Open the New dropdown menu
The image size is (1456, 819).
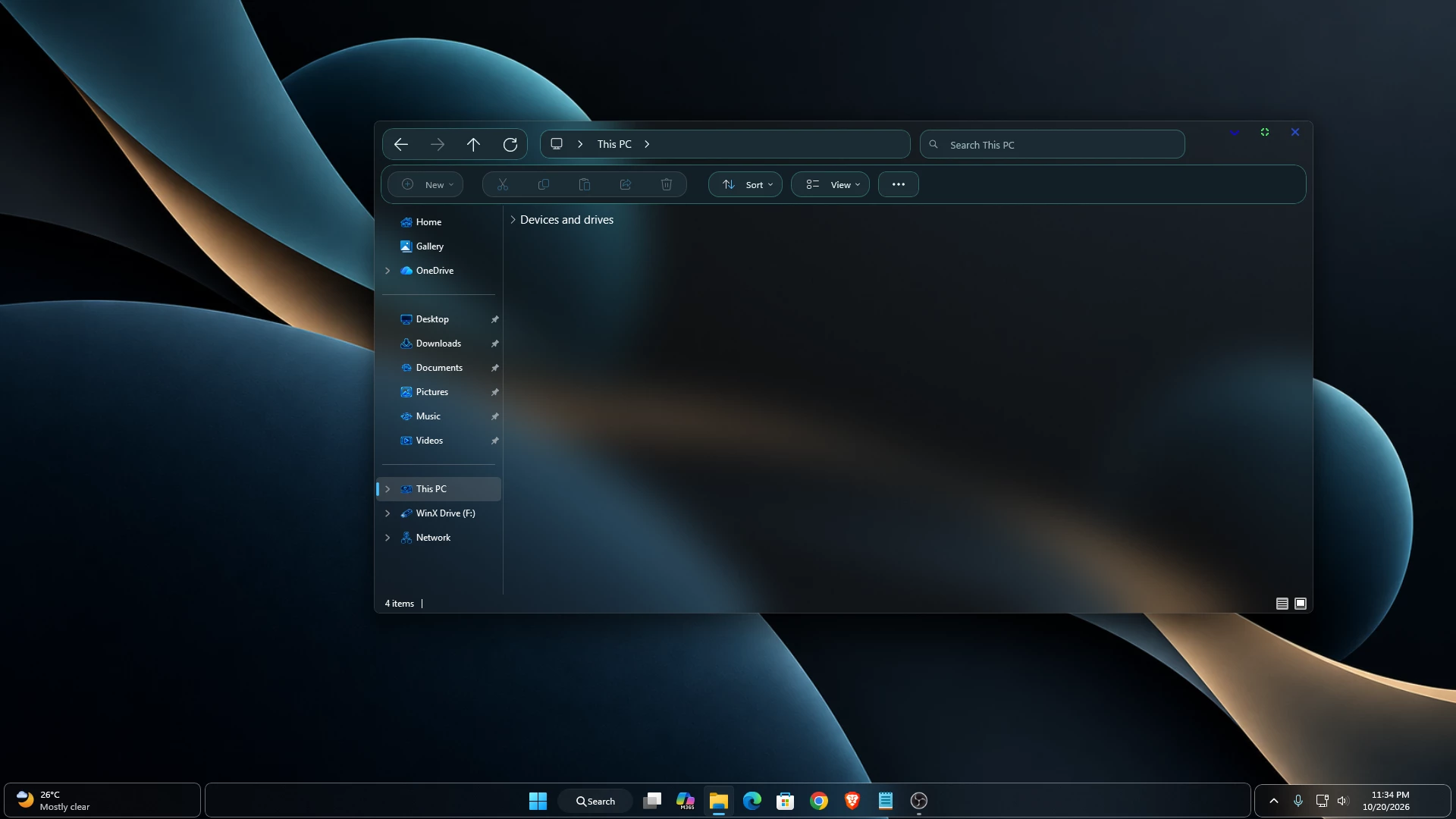pyautogui.click(x=425, y=184)
